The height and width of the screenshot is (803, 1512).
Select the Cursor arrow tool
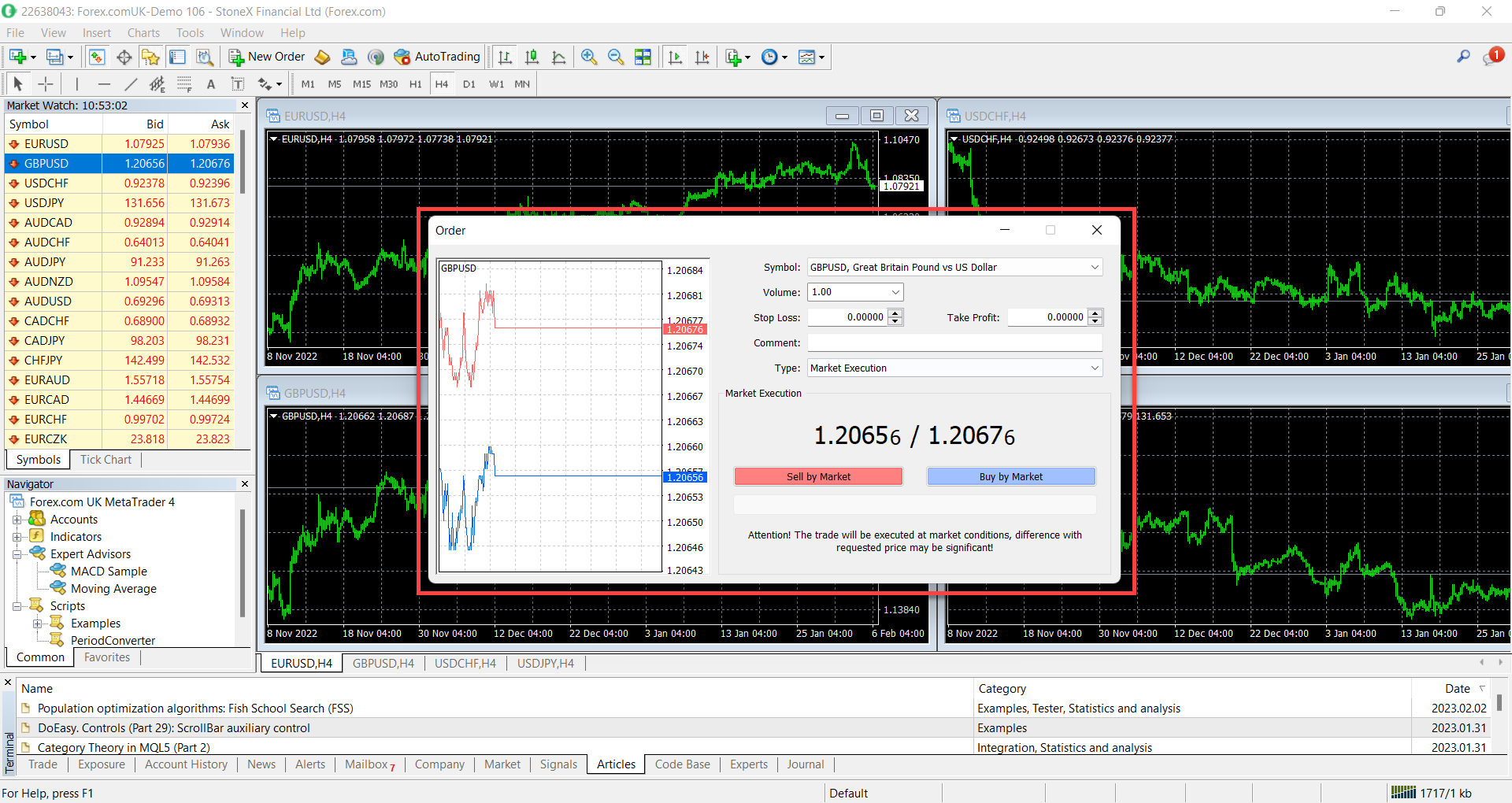pos(18,83)
